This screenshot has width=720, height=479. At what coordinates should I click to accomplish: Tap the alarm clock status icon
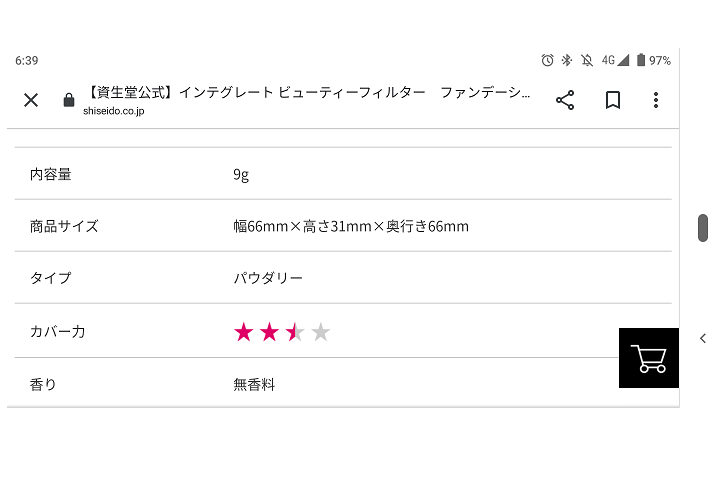[x=547, y=60]
